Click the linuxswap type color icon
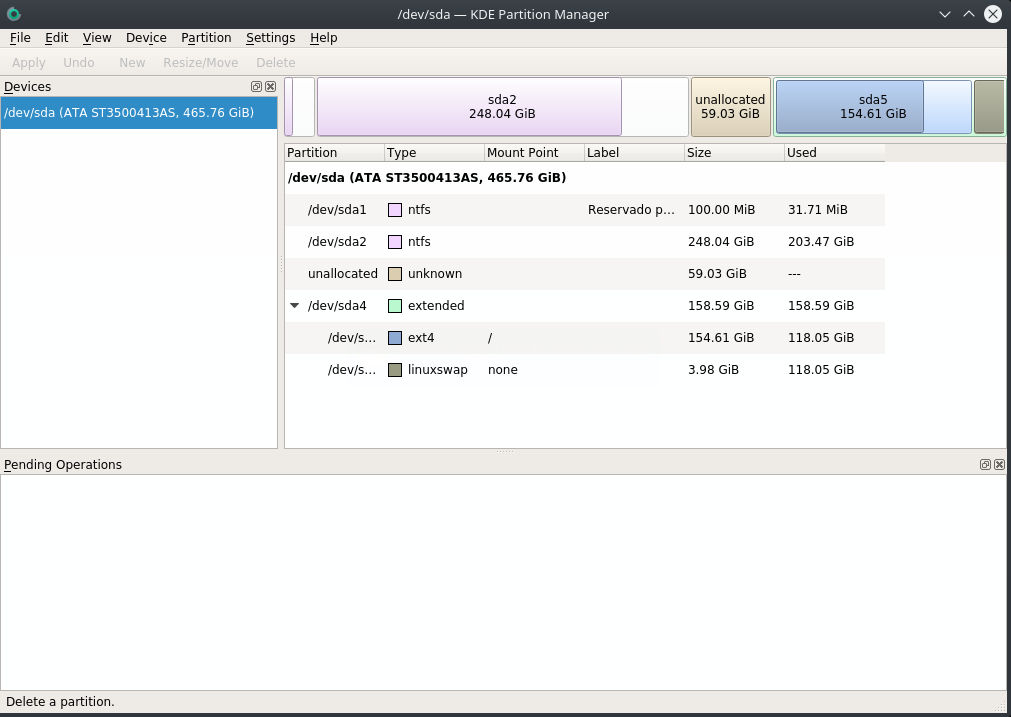The height and width of the screenshot is (717, 1011). [395, 370]
